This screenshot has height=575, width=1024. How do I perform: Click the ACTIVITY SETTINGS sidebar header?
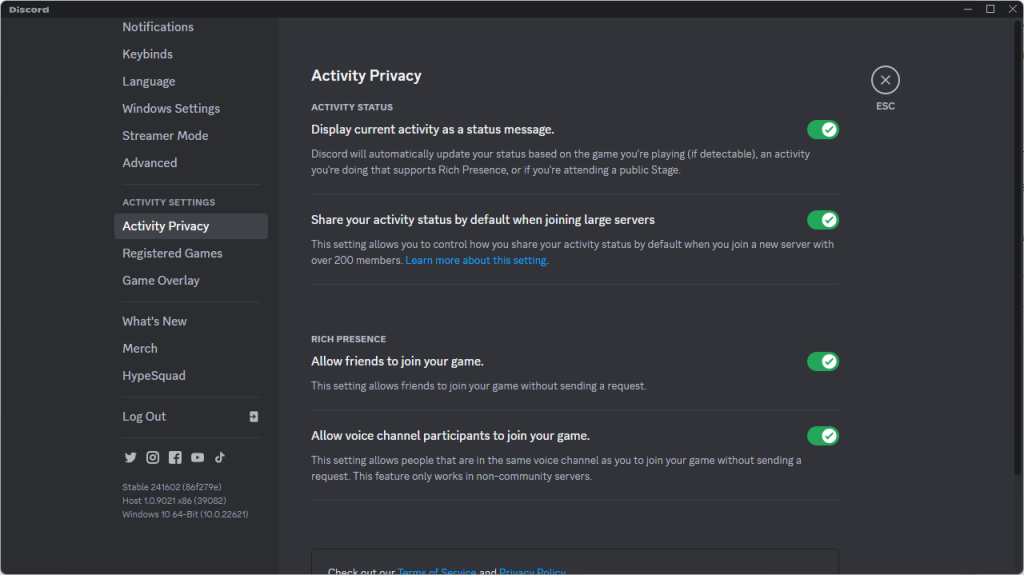point(168,203)
